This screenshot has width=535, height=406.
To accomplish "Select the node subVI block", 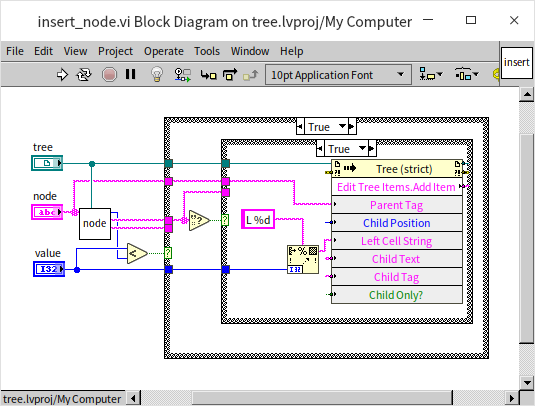I will [95, 224].
